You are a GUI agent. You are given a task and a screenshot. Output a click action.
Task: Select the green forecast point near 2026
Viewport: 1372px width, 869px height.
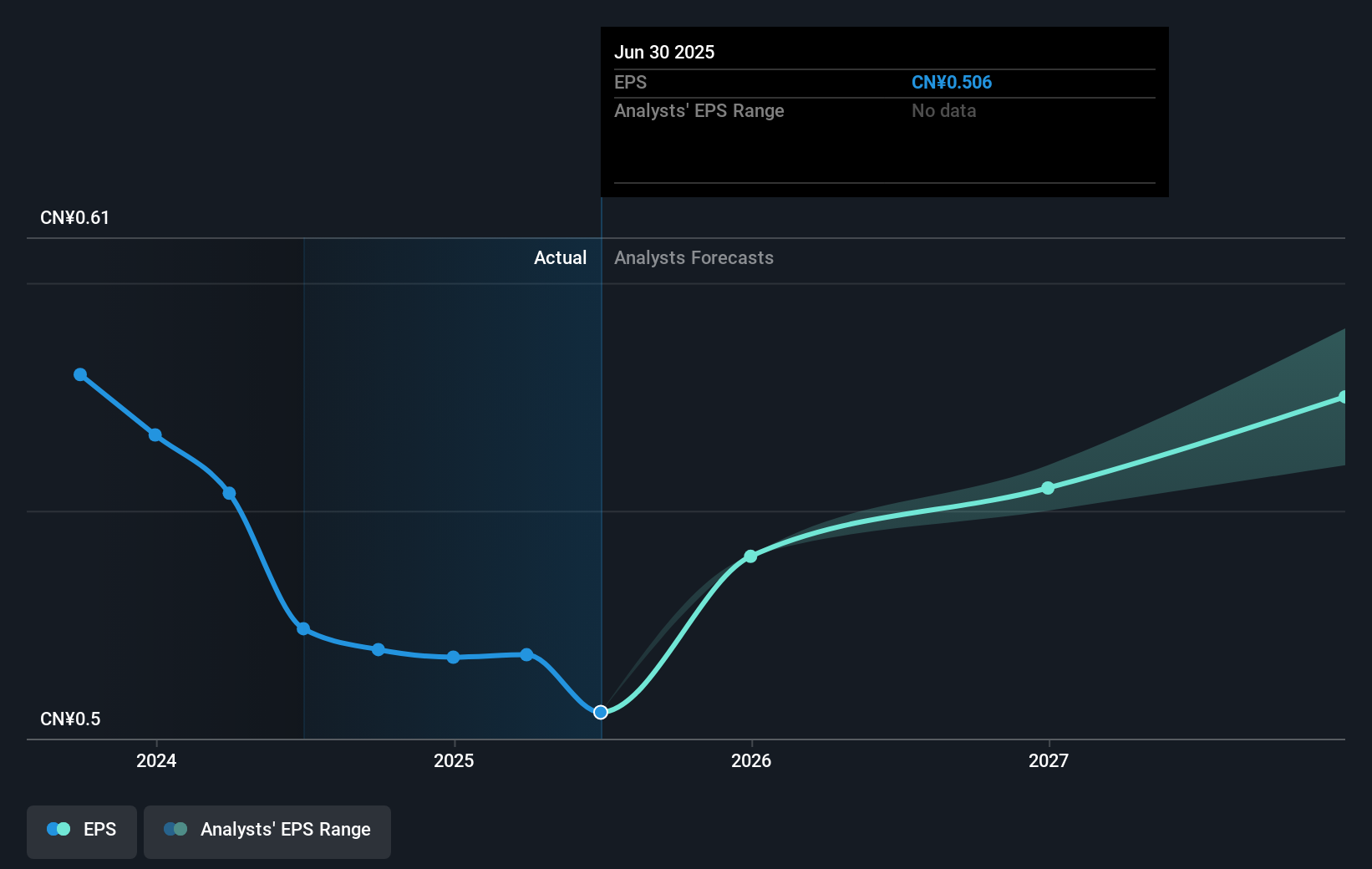[750, 556]
